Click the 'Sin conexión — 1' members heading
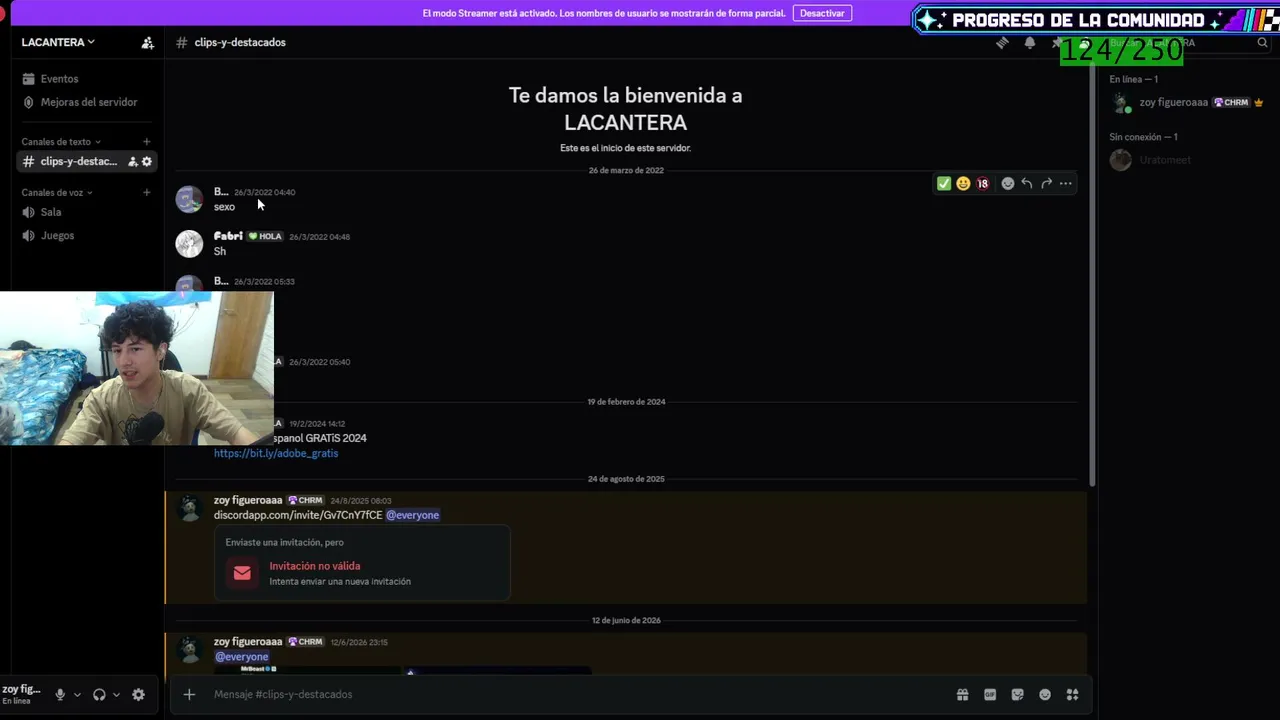The image size is (1280, 720). tap(1143, 137)
